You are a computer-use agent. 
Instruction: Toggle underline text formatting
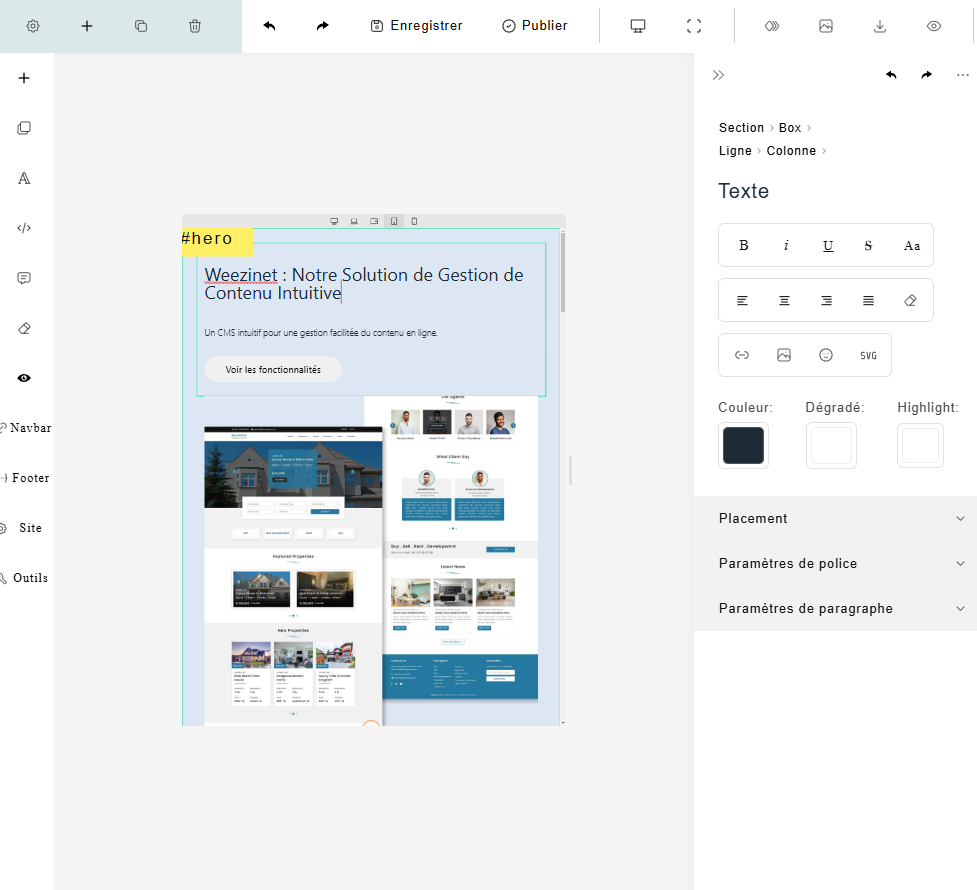pyautogui.click(x=827, y=246)
